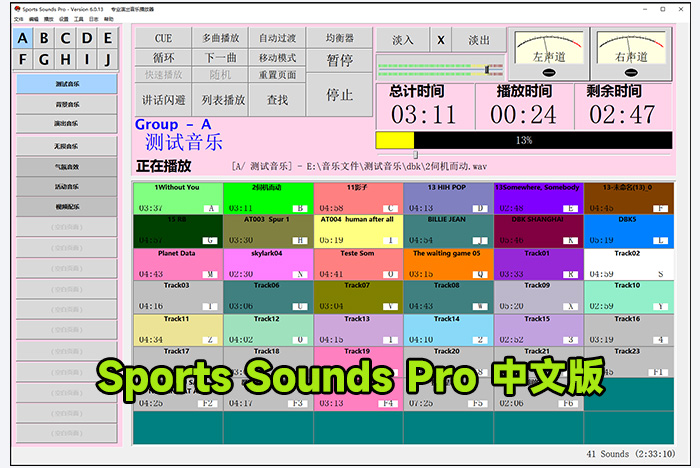The image size is (700, 468).
Task: Select the 气氛音效 page in sidebar
Action: pyautogui.click(x=67, y=167)
